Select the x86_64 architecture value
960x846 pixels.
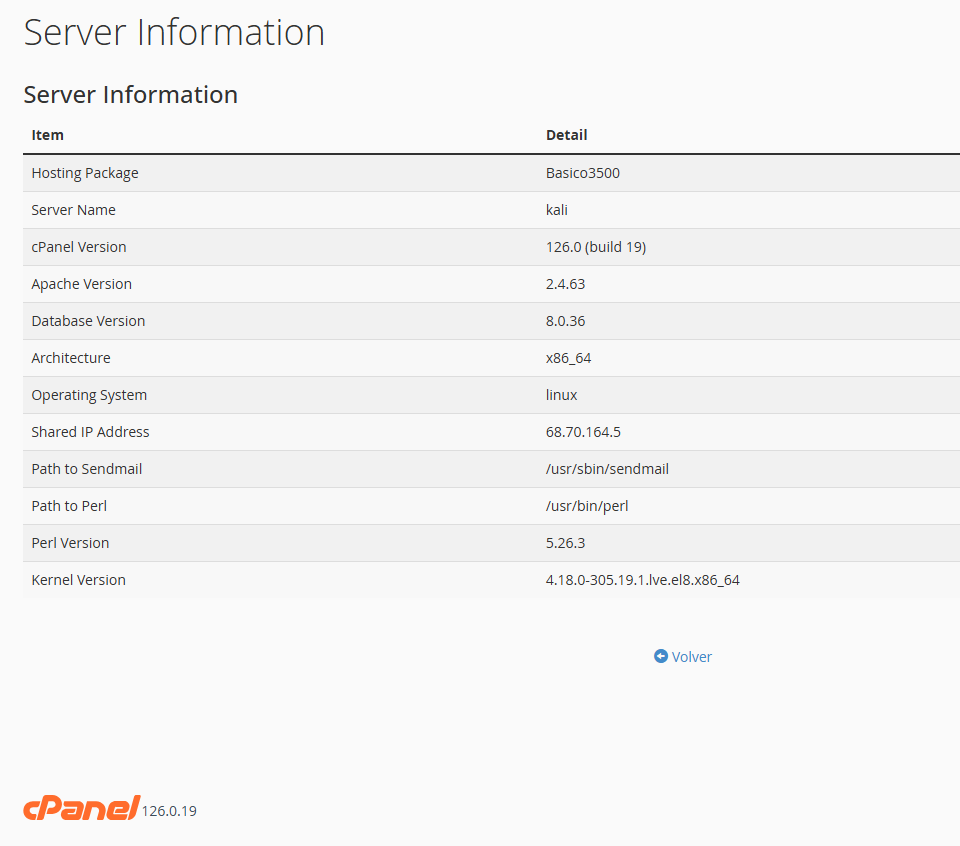tap(568, 358)
